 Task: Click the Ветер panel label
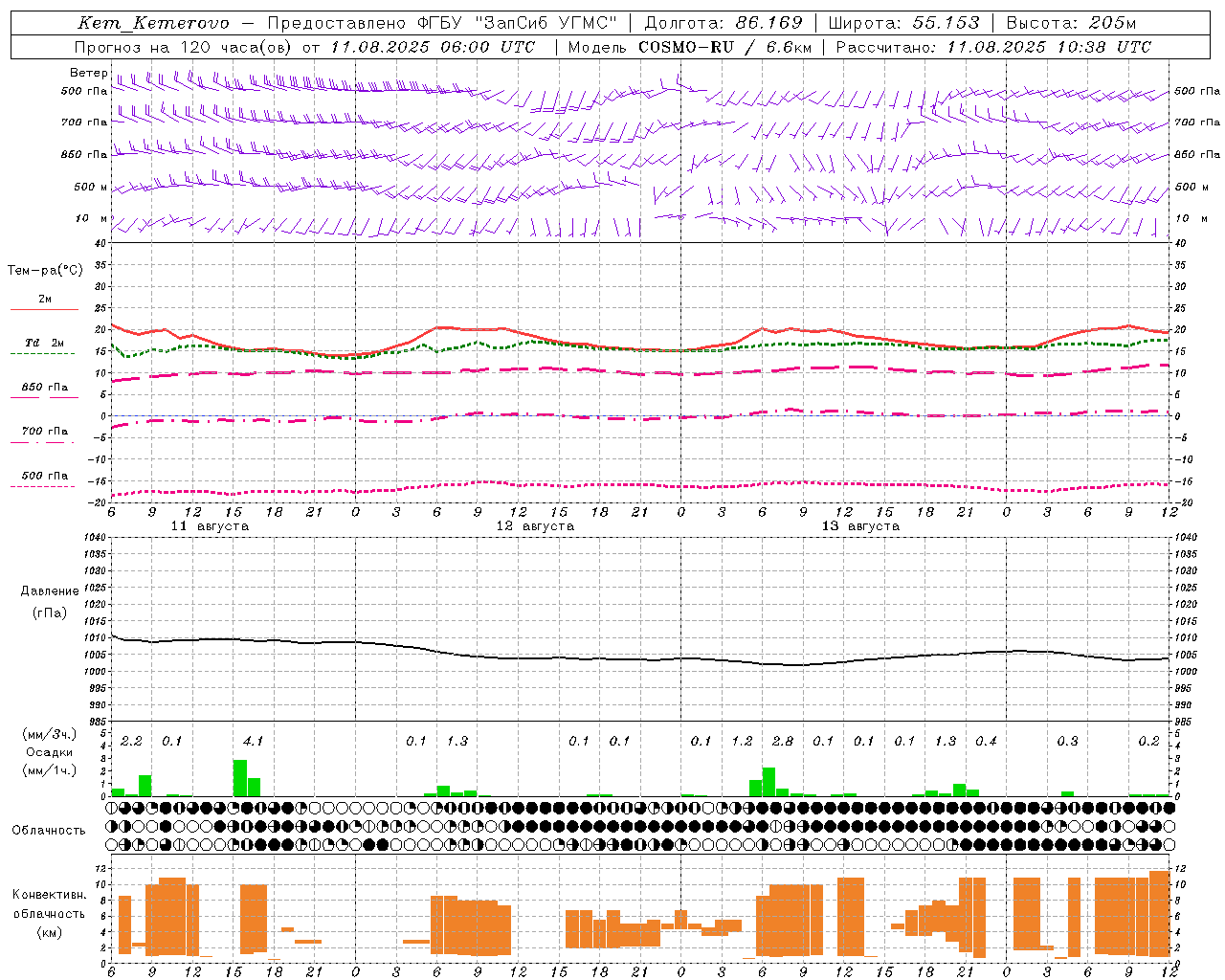click(88, 73)
